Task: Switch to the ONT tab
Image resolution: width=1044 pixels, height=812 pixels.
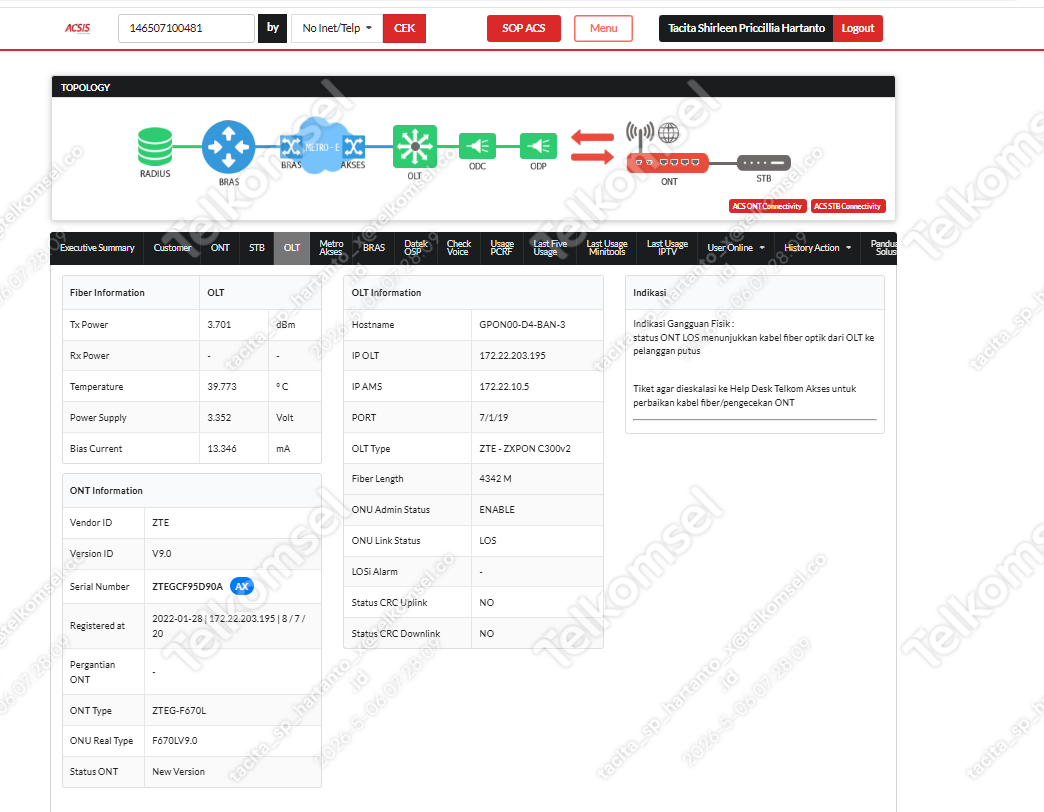Action: [x=220, y=248]
